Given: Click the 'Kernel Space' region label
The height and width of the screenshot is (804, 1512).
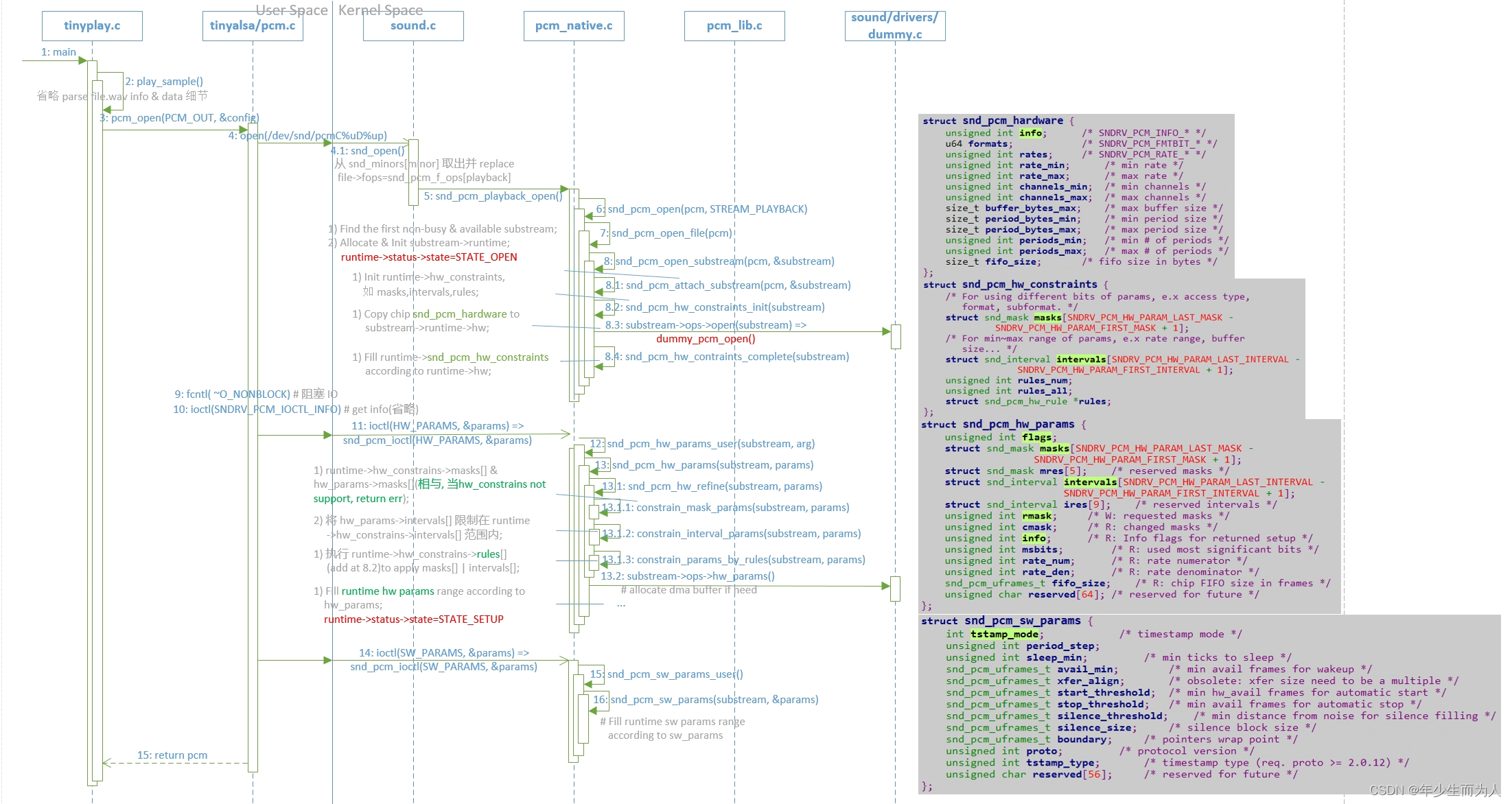Looking at the screenshot, I should 381,10.
